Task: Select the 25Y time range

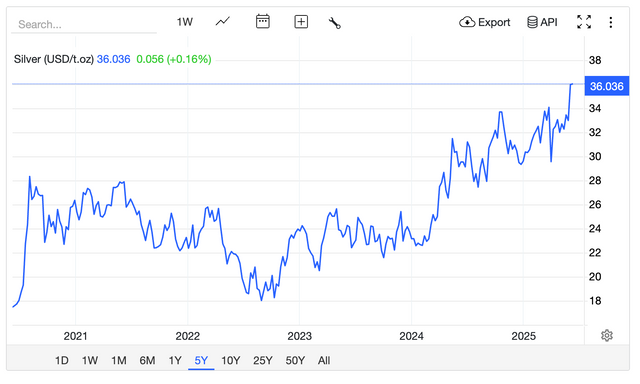Action: [262, 360]
